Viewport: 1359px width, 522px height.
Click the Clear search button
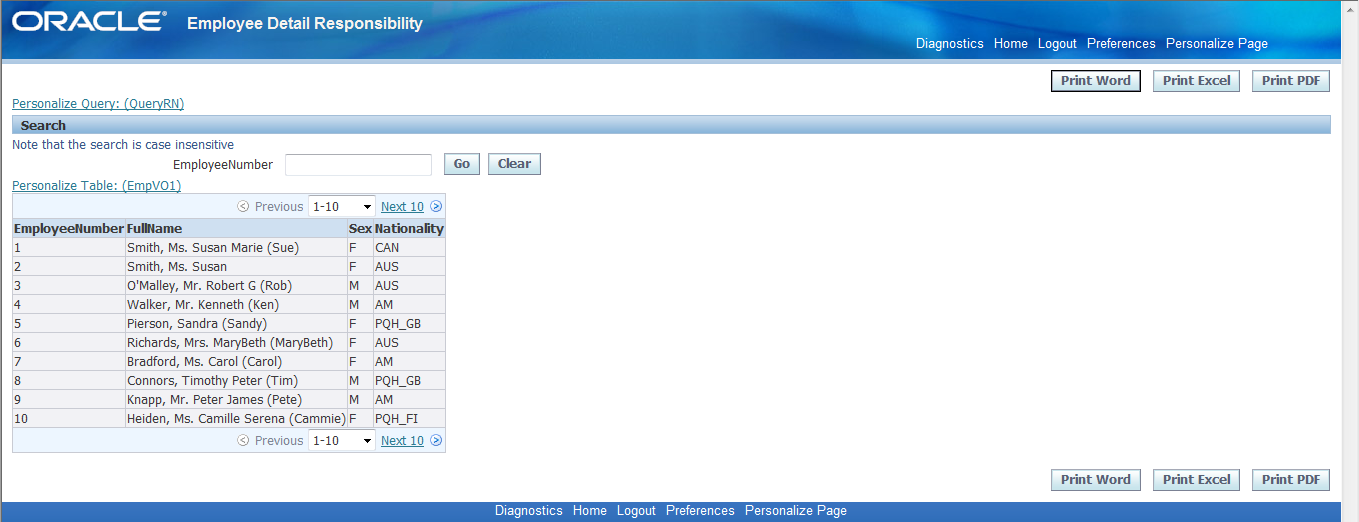pyautogui.click(x=514, y=164)
